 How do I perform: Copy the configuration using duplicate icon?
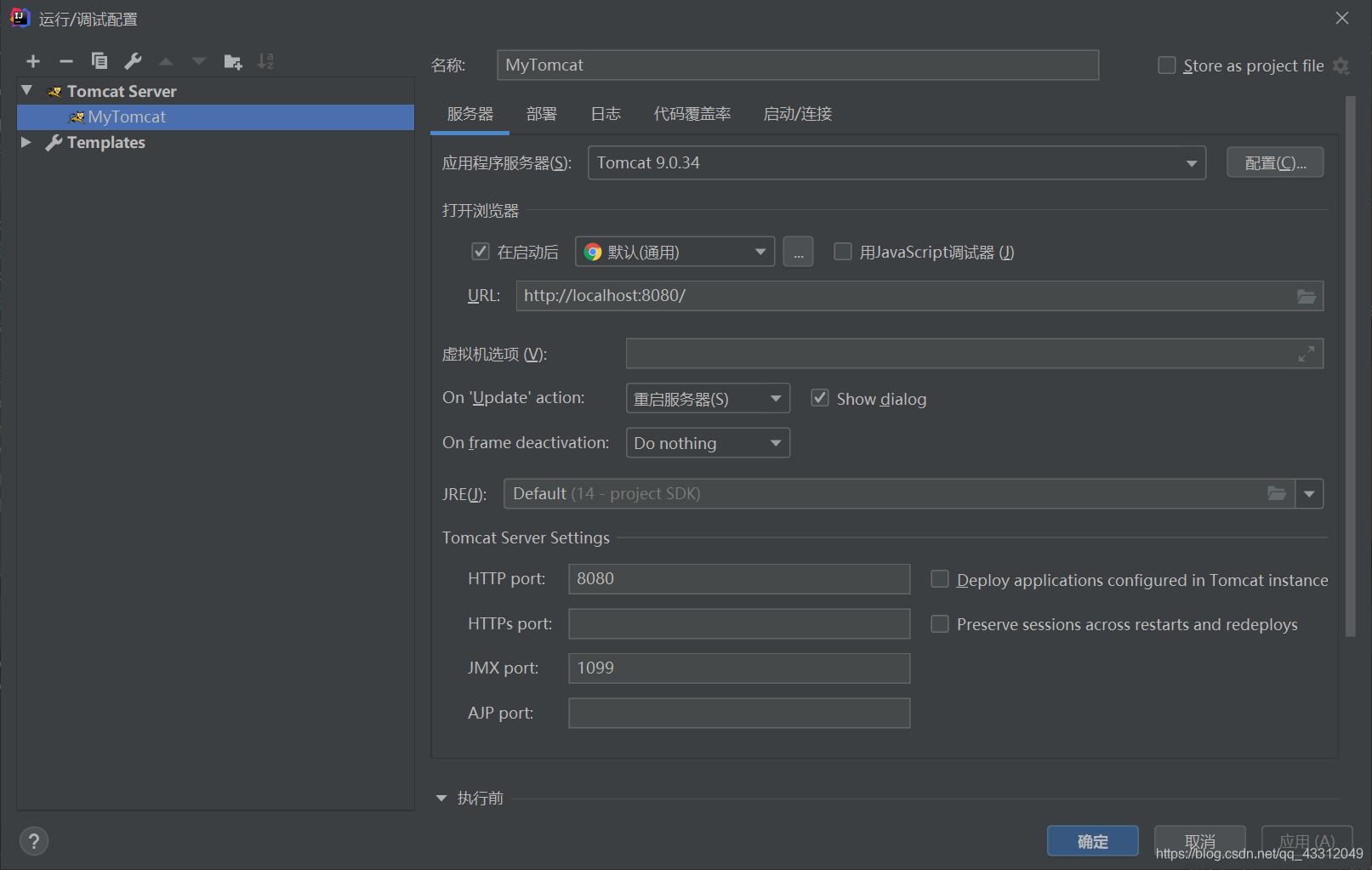tap(100, 61)
